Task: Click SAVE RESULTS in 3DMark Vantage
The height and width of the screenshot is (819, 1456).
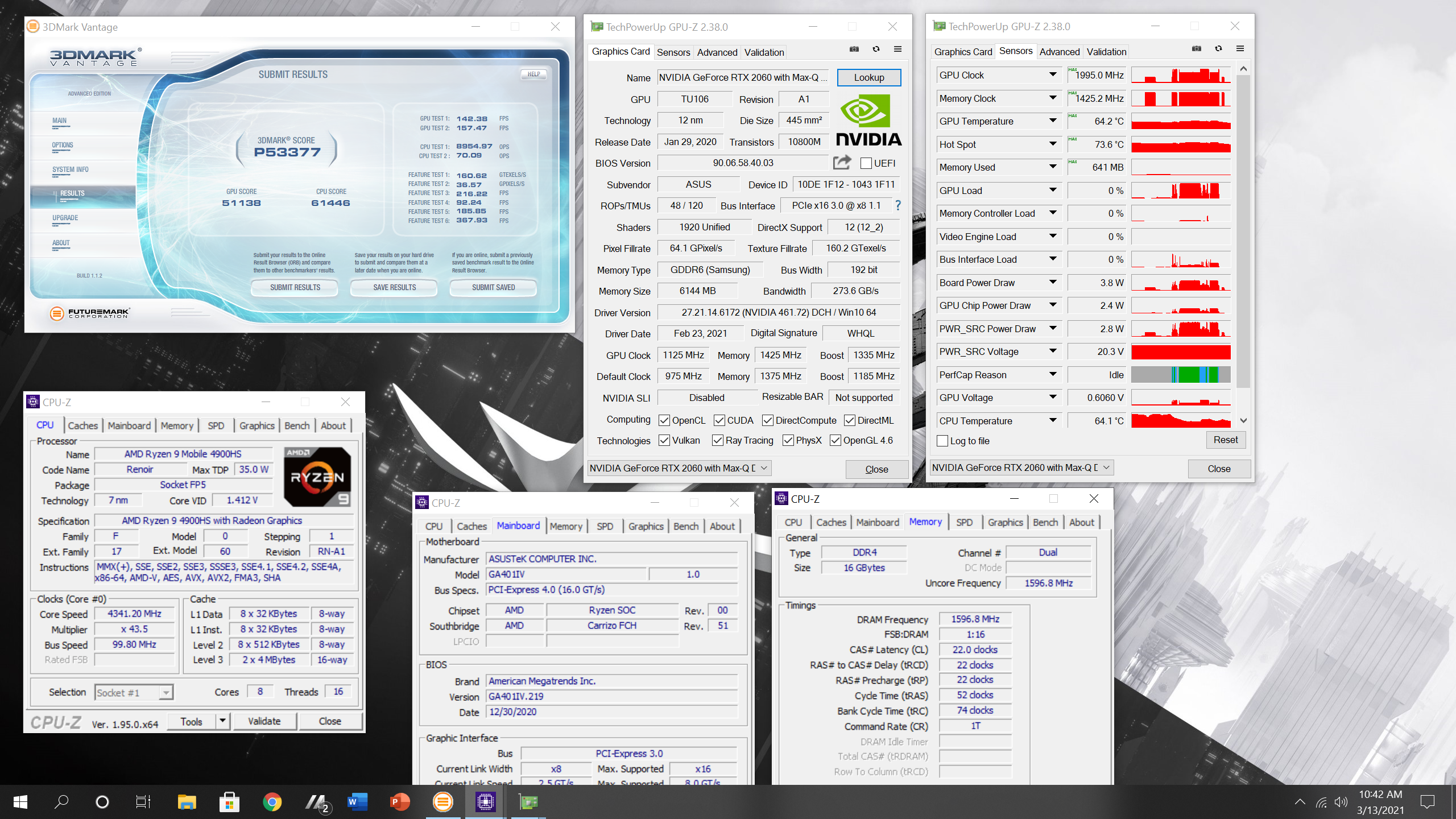Action: coord(394,287)
